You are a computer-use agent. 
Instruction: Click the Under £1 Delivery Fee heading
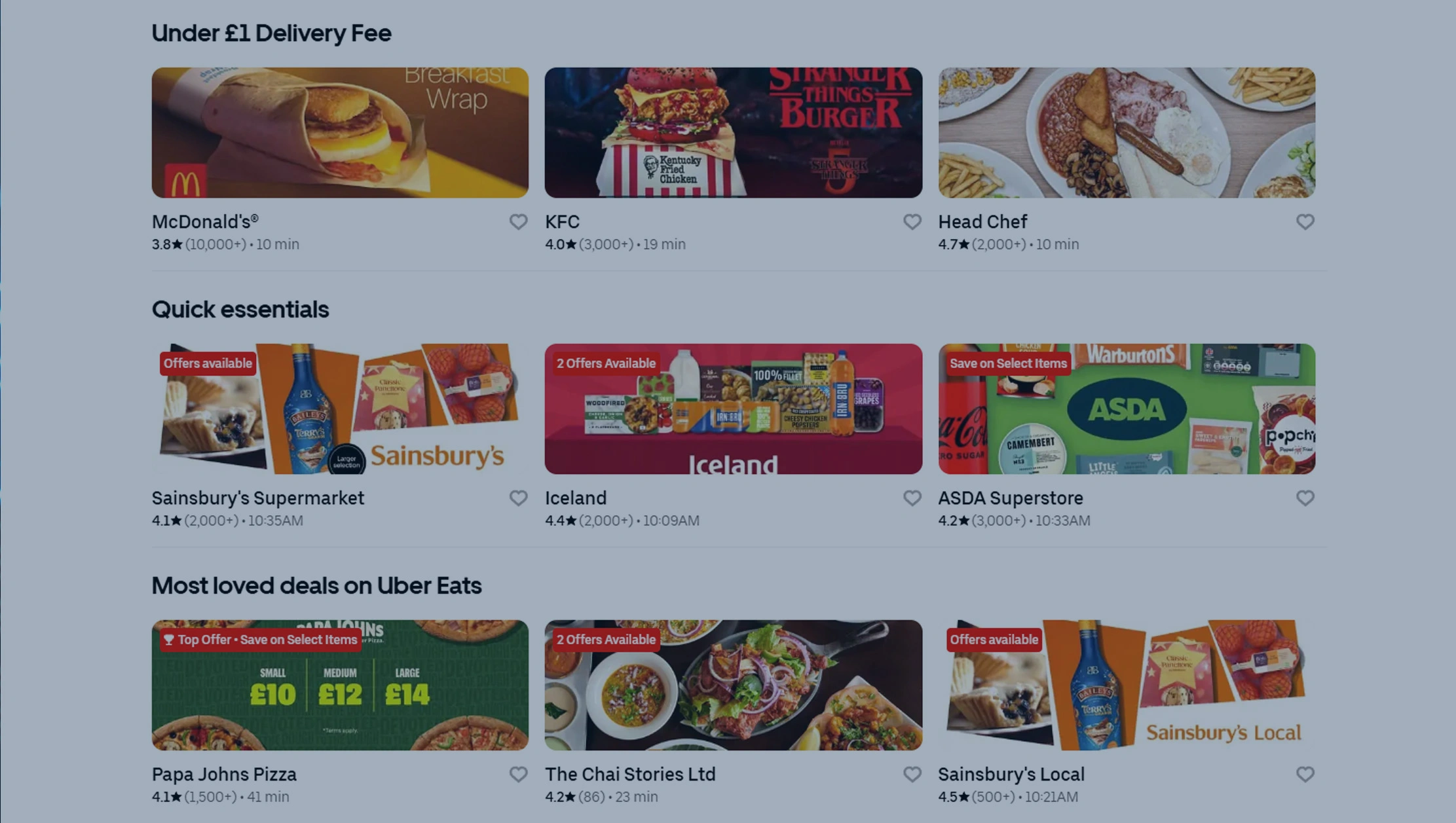271,33
